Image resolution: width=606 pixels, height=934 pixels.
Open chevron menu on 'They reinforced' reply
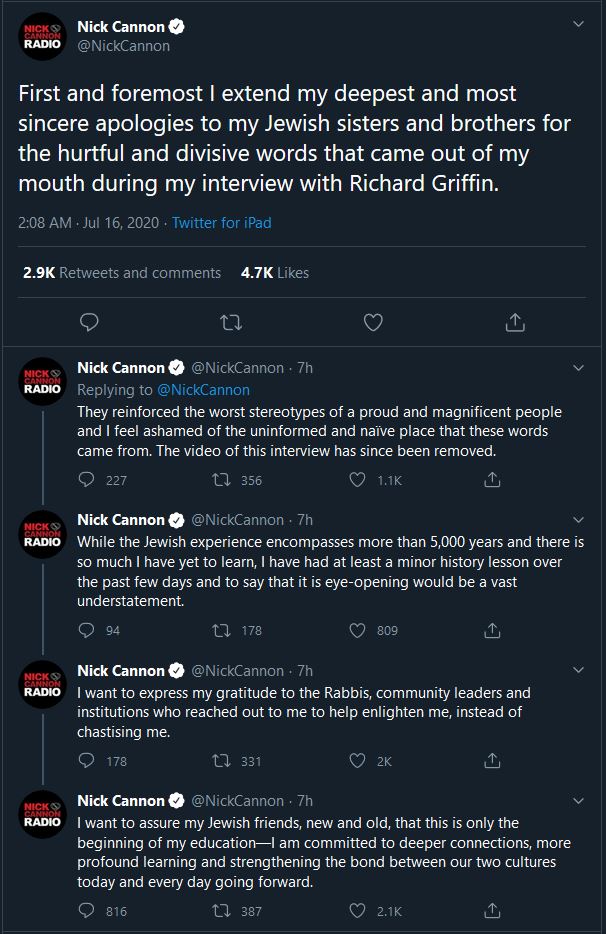578,367
